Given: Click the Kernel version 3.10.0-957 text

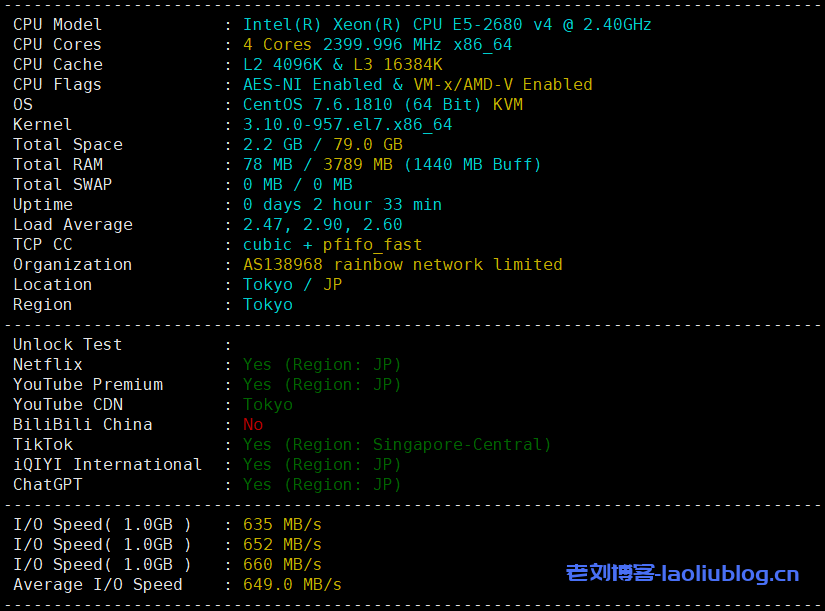Looking at the screenshot, I should pyautogui.click(x=347, y=124).
